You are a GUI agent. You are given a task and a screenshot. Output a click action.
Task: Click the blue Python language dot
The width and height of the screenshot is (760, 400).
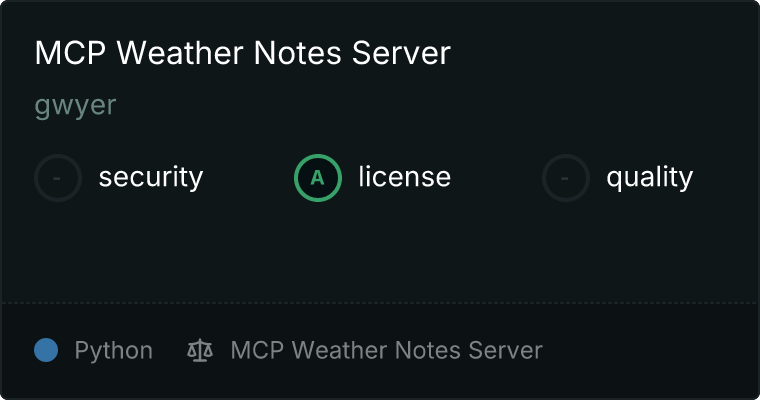point(46,350)
